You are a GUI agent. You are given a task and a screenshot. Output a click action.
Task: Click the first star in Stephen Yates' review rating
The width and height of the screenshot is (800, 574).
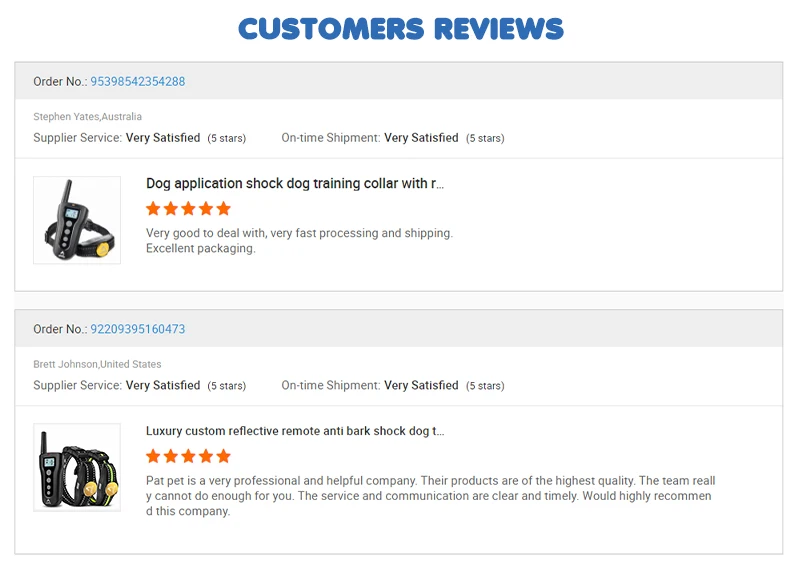point(153,209)
